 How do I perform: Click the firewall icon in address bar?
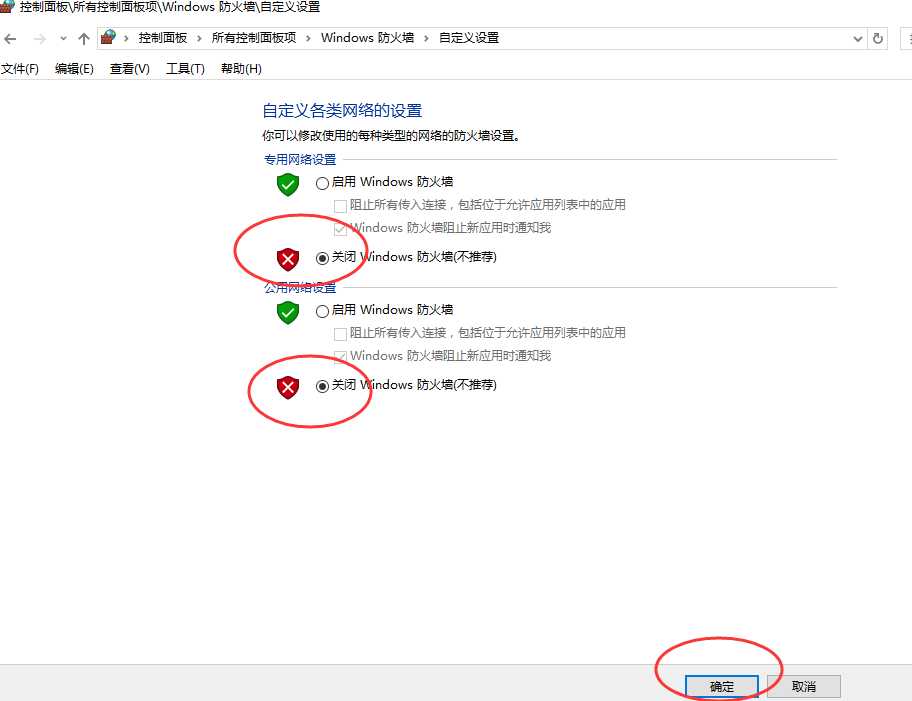point(109,37)
